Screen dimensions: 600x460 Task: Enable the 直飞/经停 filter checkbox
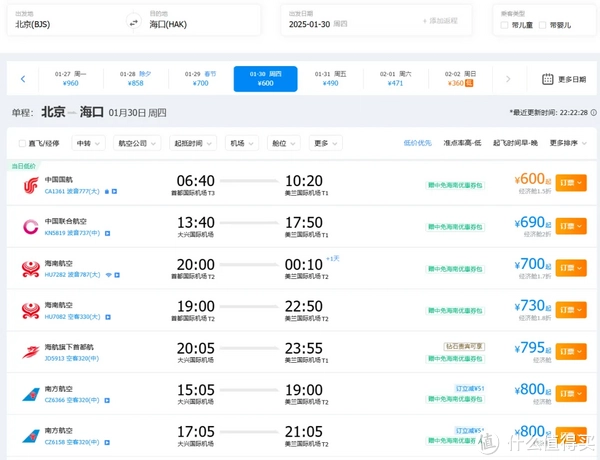tap(22, 143)
